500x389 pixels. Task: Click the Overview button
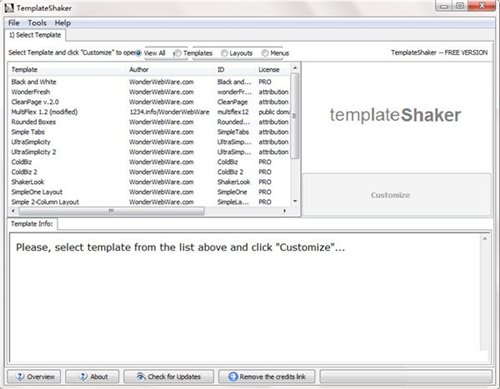pos(34,377)
